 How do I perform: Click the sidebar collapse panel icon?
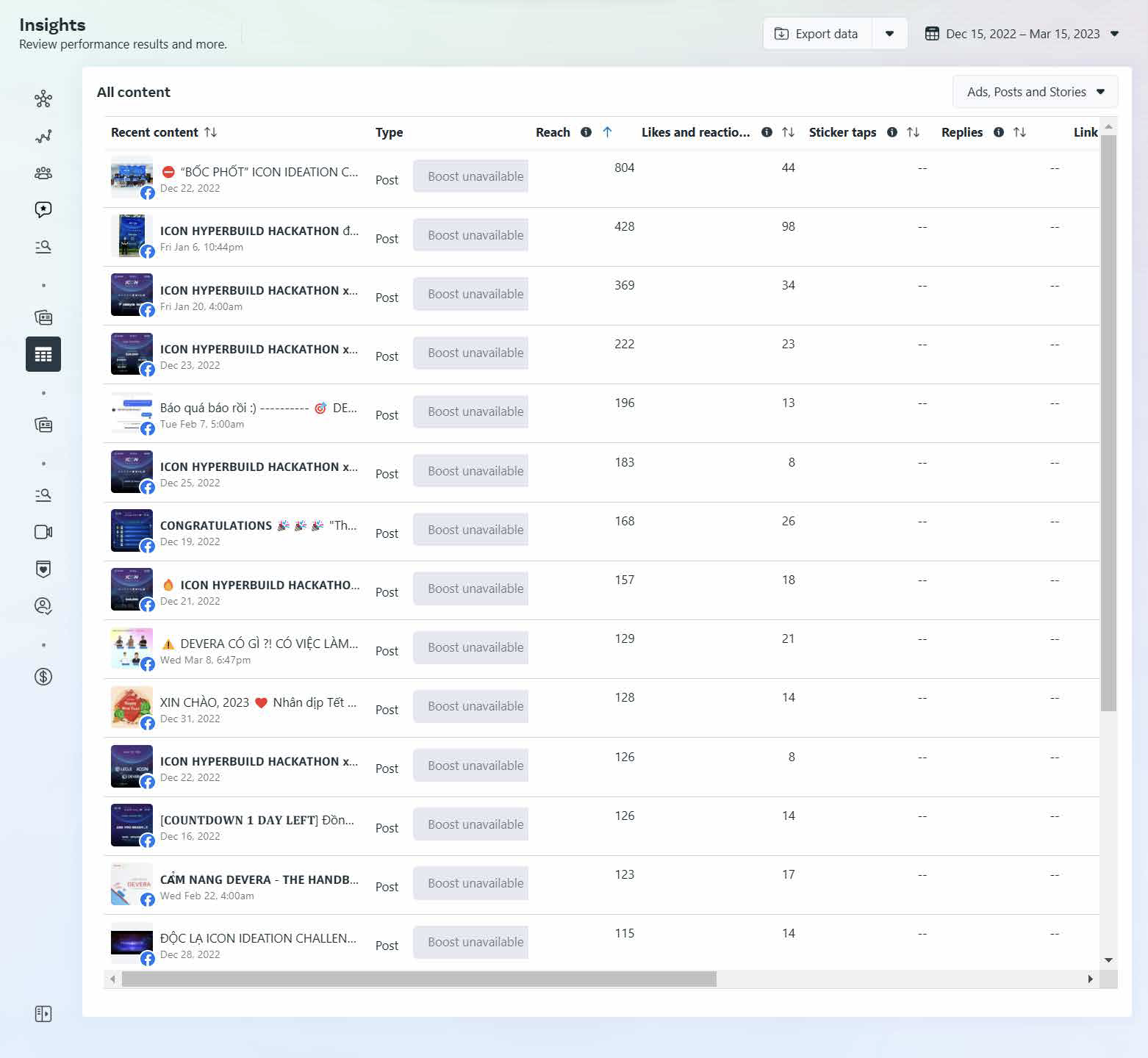pos(43,1014)
